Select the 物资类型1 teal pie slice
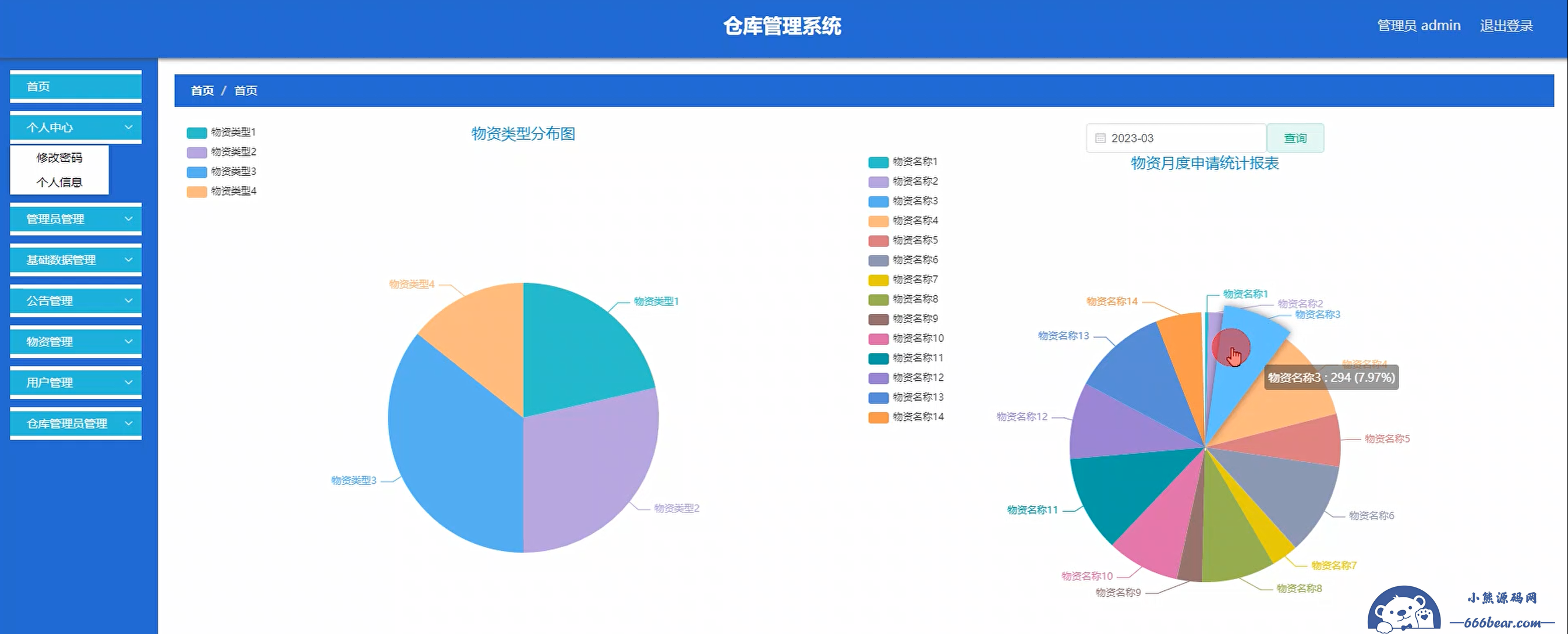 (575, 350)
